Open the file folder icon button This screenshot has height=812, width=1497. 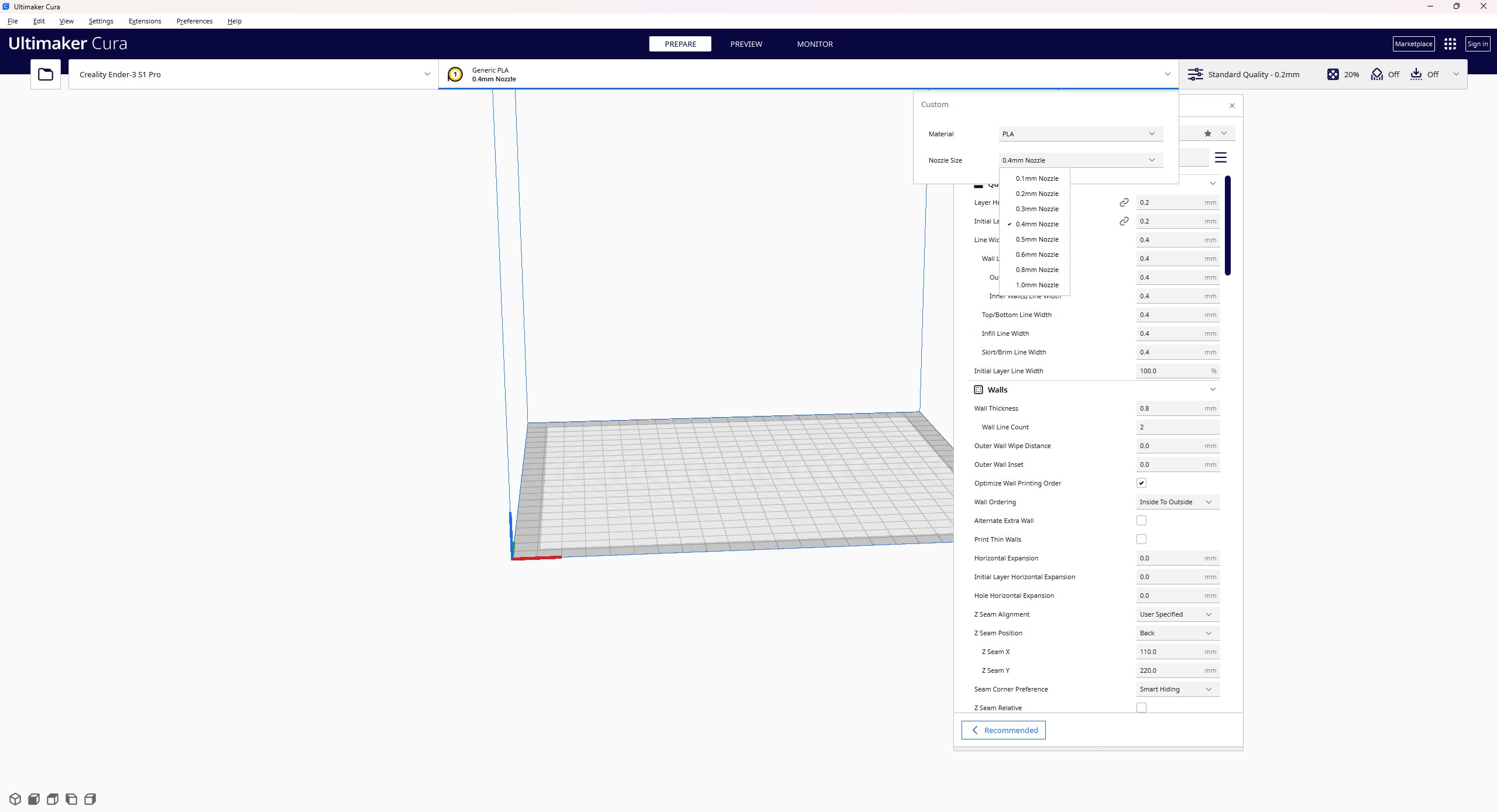click(46, 74)
